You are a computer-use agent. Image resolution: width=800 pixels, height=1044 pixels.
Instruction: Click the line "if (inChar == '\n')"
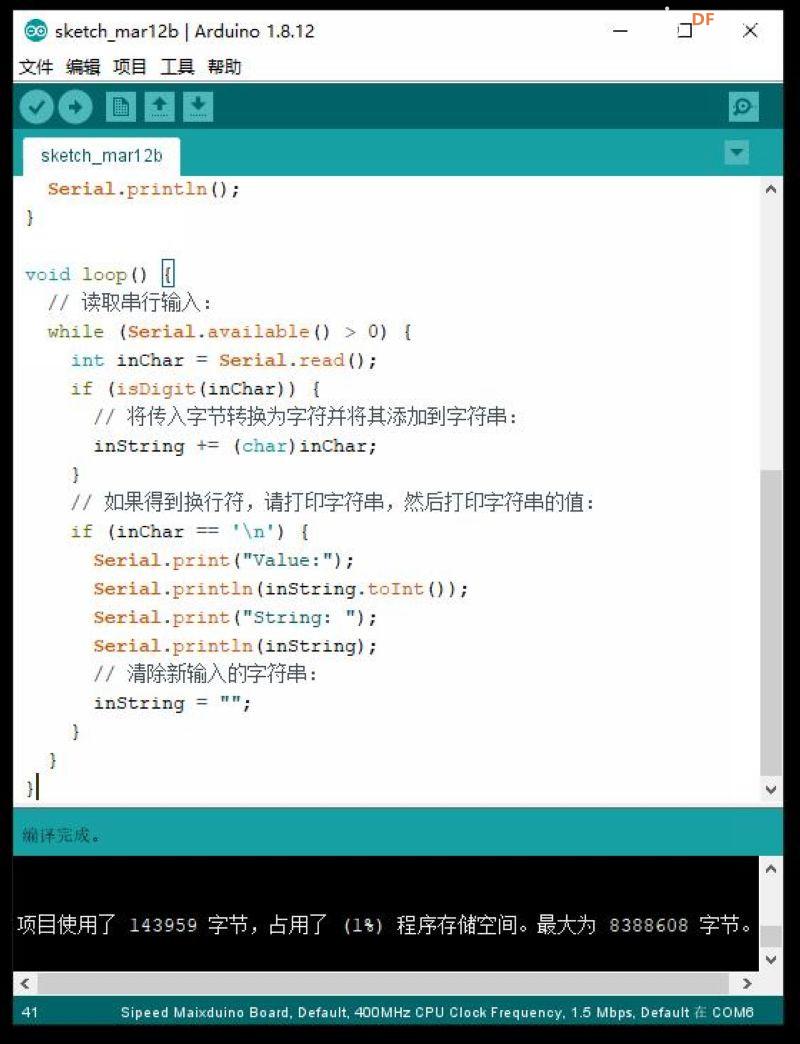tap(190, 531)
